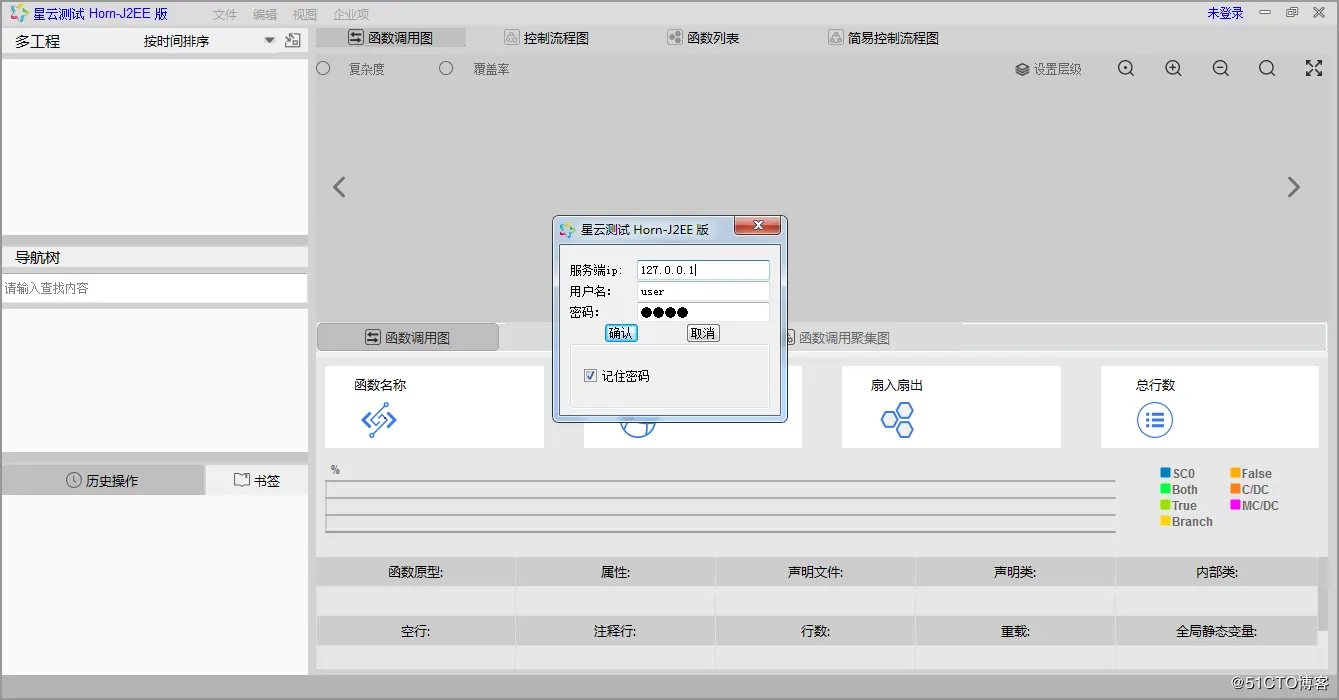Select the 设置层级 (set hierarchy) icon
Viewport: 1339px width, 700px height.
click(x=1021, y=68)
